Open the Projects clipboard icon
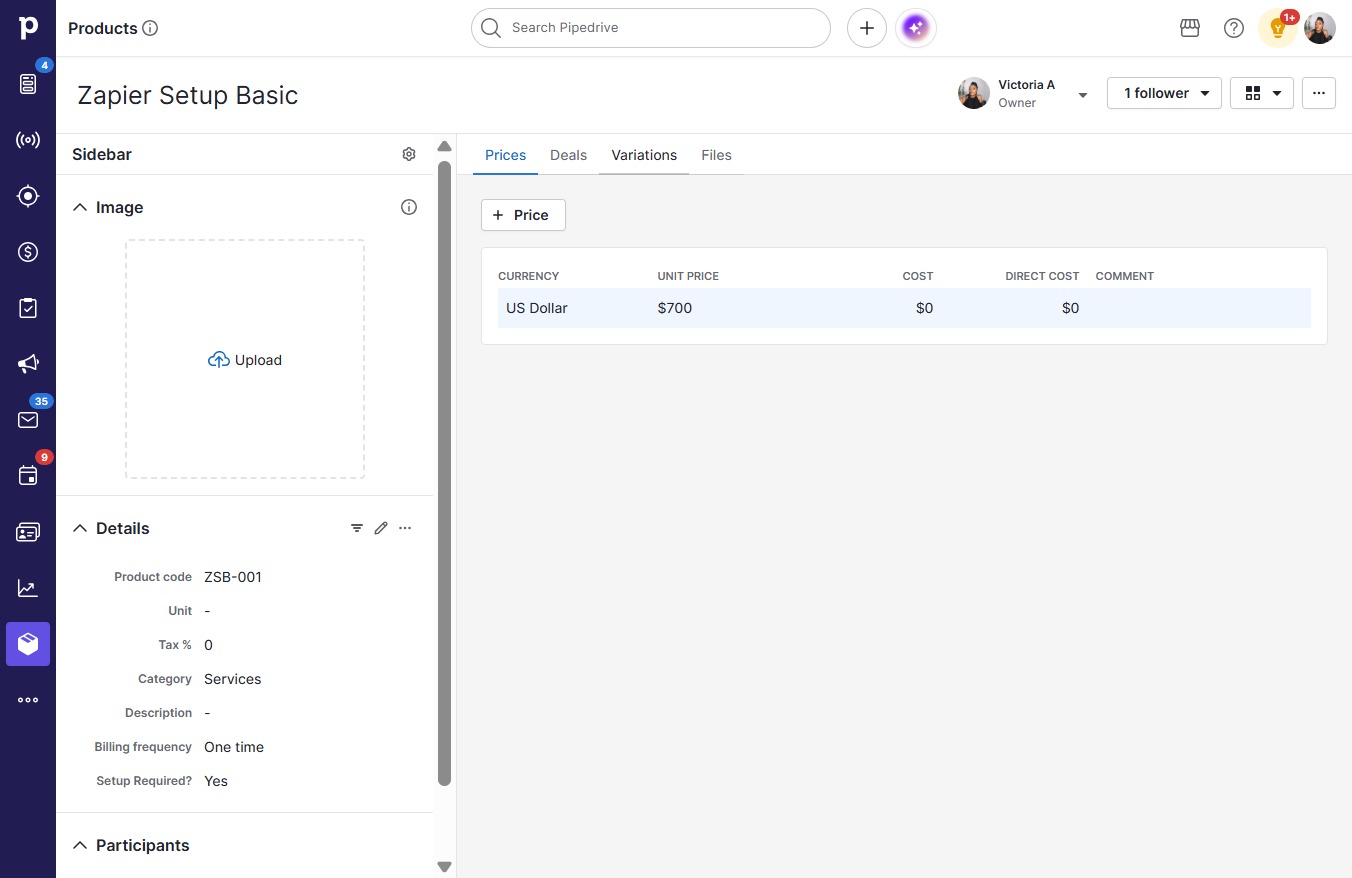This screenshot has height=878, width=1352. [x=28, y=308]
